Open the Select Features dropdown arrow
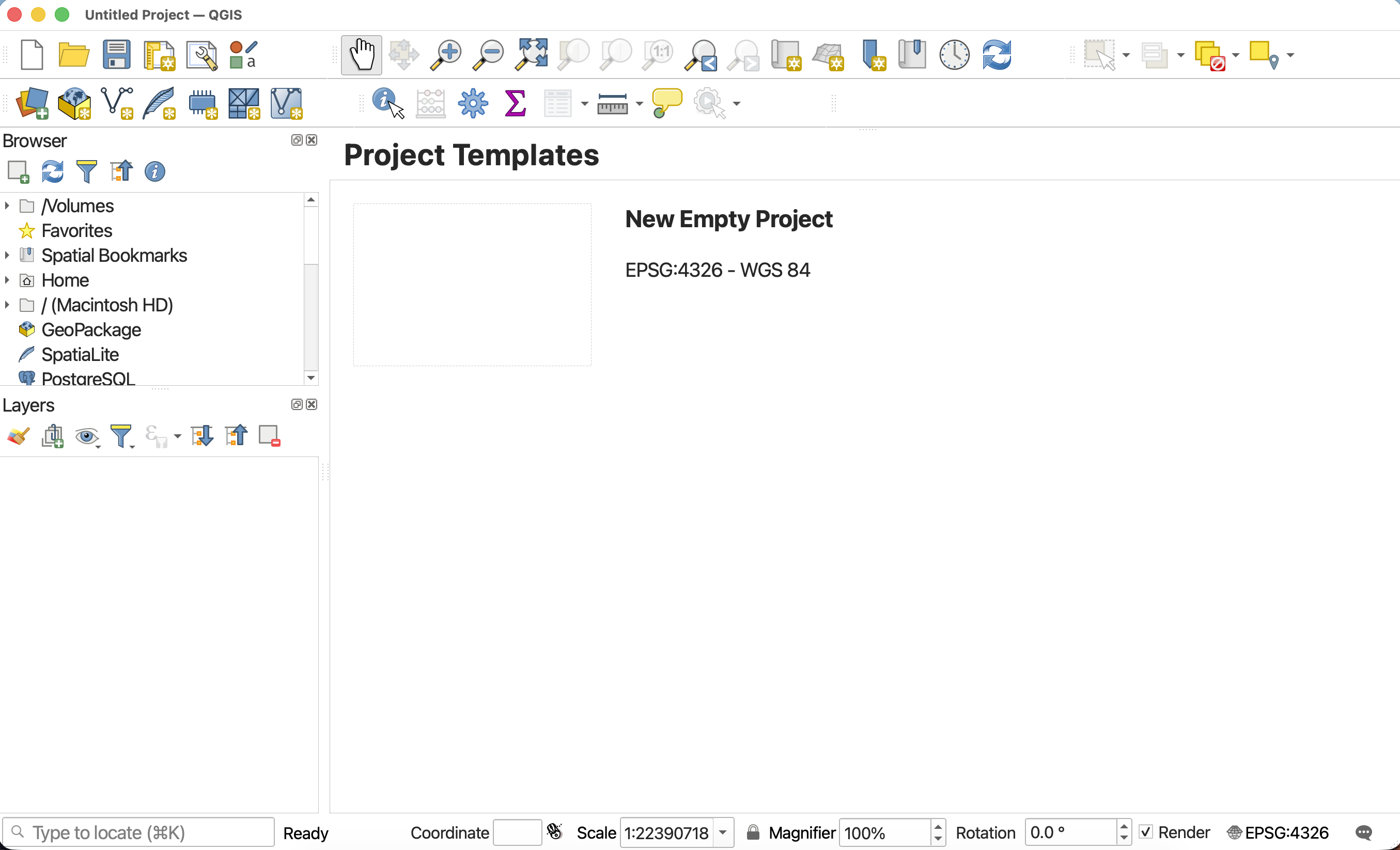Screen dimensions: 1400x850 click(1126, 55)
